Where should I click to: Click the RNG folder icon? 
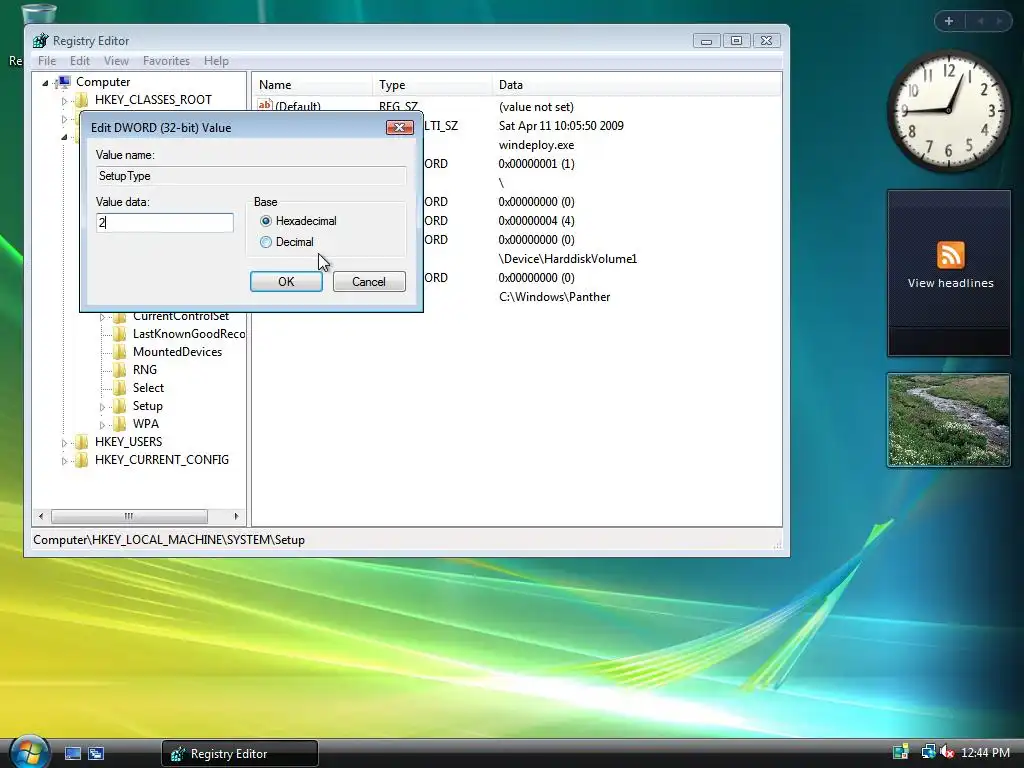point(120,370)
